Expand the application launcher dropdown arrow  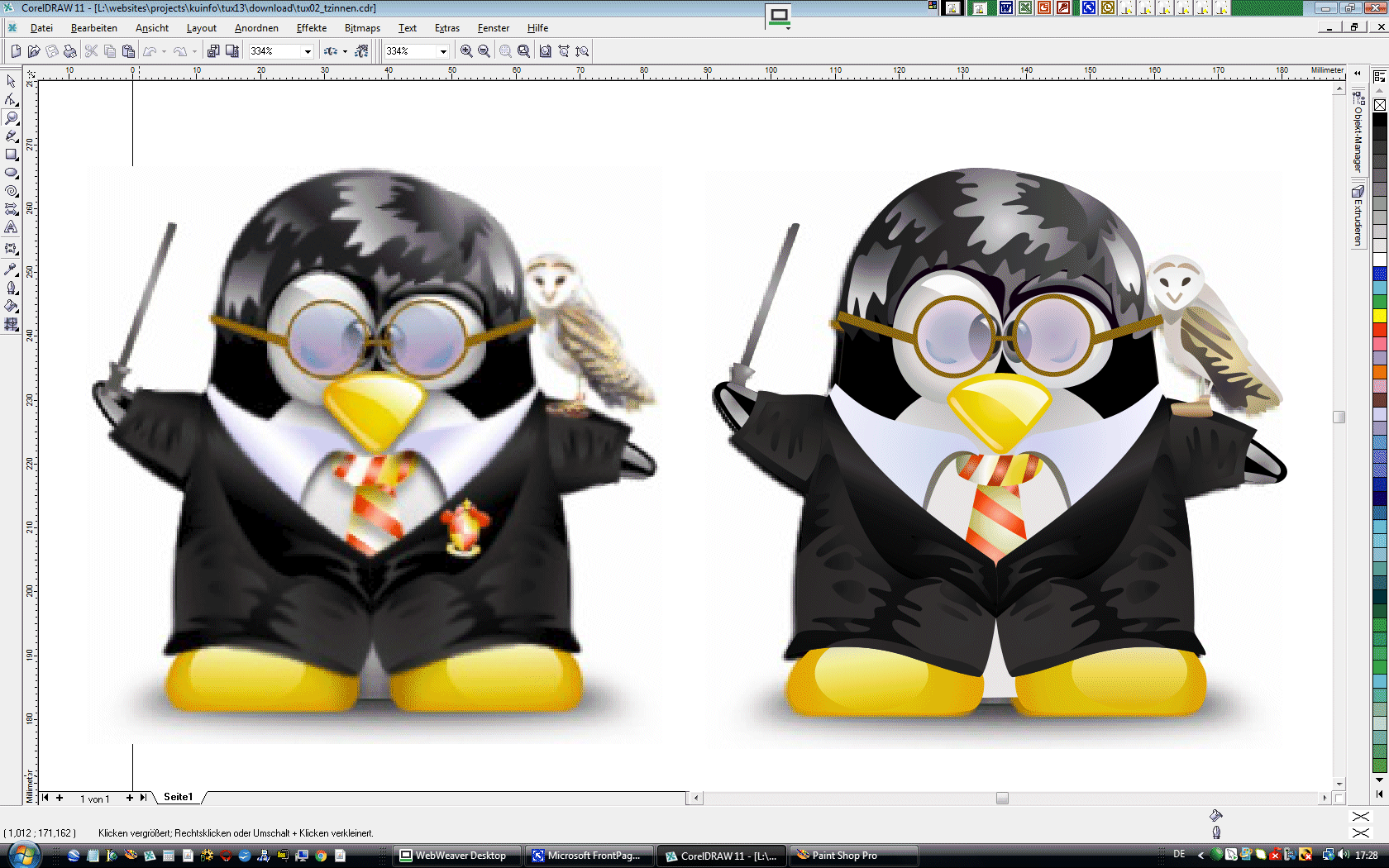click(x=345, y=51)
